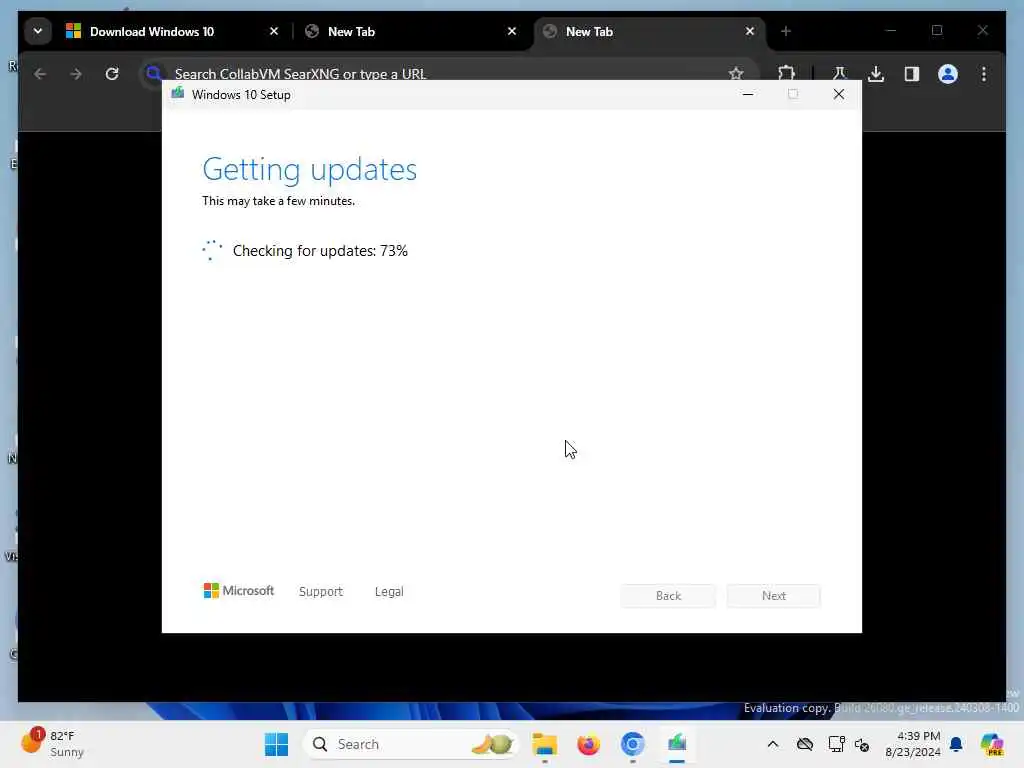Open the weather widget showing 82°F Sunny
Screen dimensions: 1024x768
pos(54,744)
